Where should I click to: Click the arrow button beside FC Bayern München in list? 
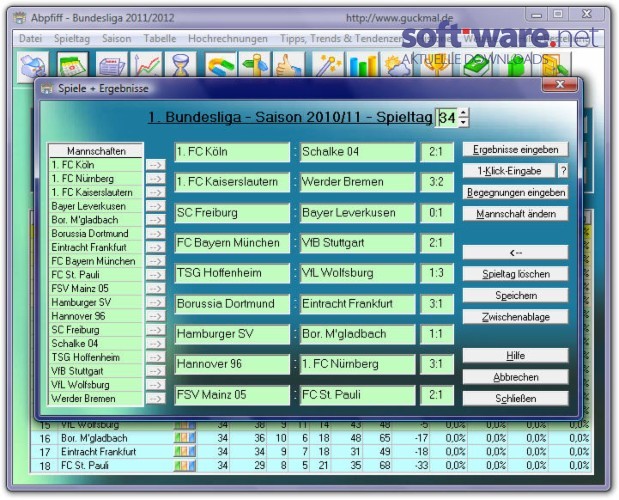(x=156, y=261)
